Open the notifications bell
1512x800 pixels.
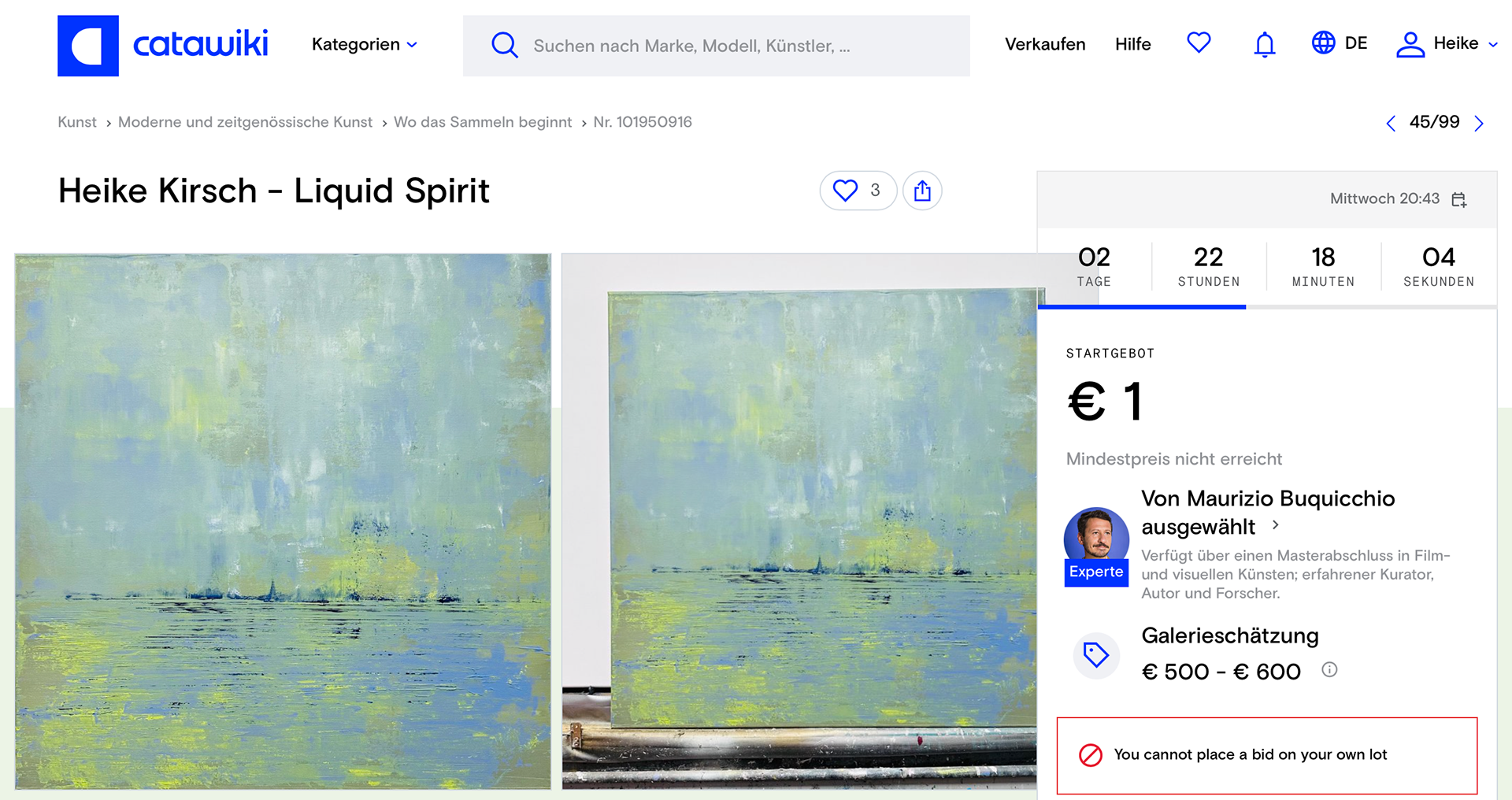pyautogui.click(x=1265, y=44)
